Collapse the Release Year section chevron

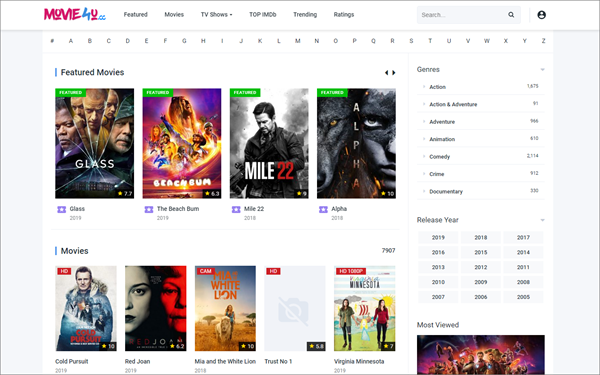542,220
